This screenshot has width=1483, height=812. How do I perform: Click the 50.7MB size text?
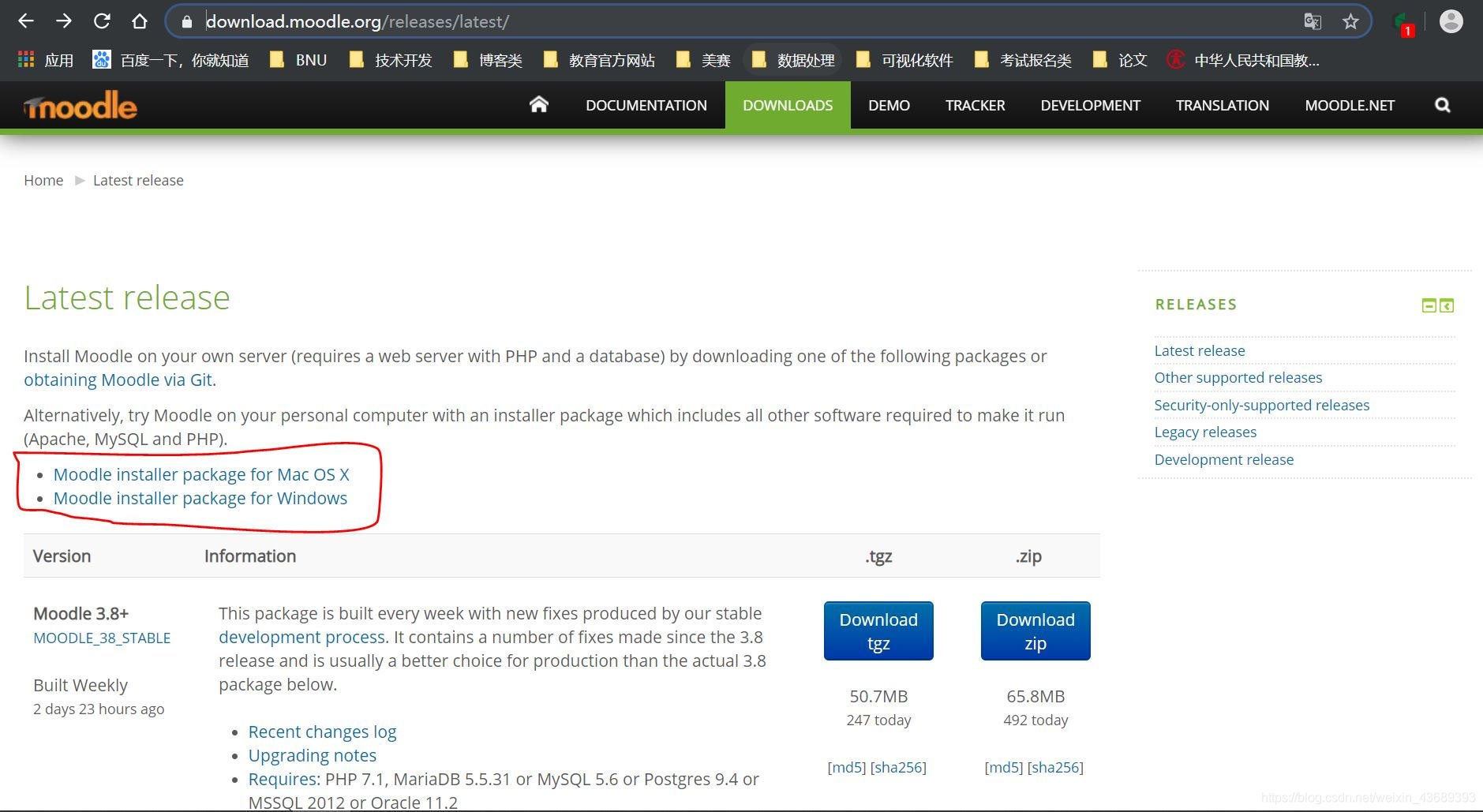tap(878, 696)
